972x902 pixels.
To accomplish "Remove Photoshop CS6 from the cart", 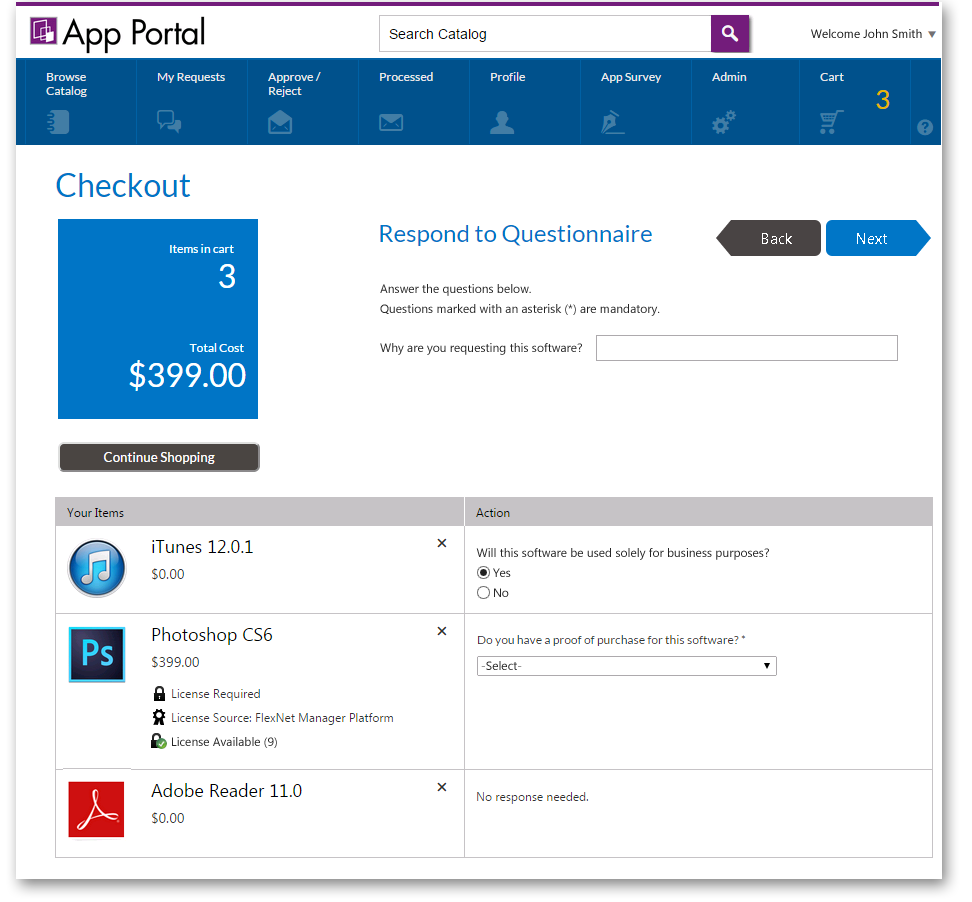I will tap(441, 631).
